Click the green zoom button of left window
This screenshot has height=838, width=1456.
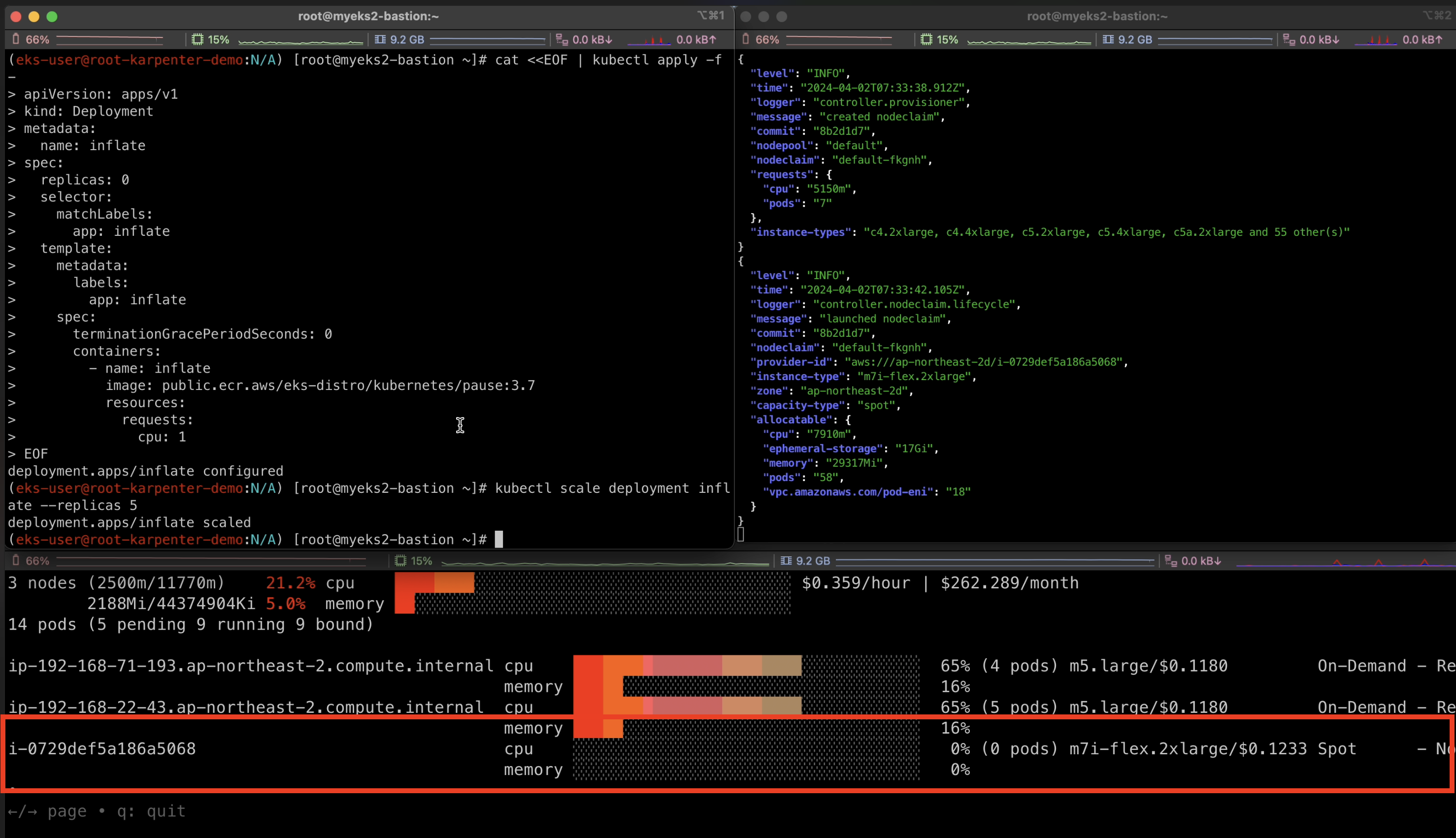click(52, 17)
